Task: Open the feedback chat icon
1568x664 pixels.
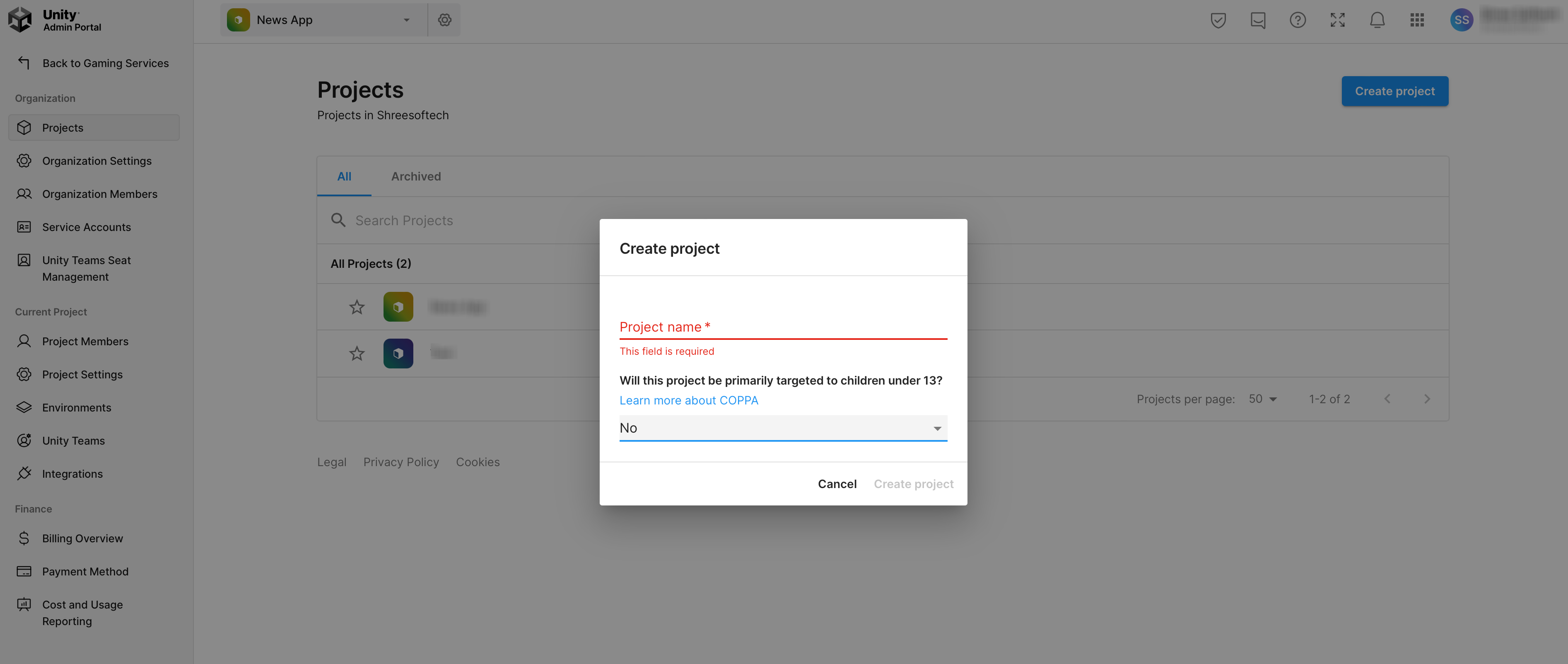Action: point(1257,20)
